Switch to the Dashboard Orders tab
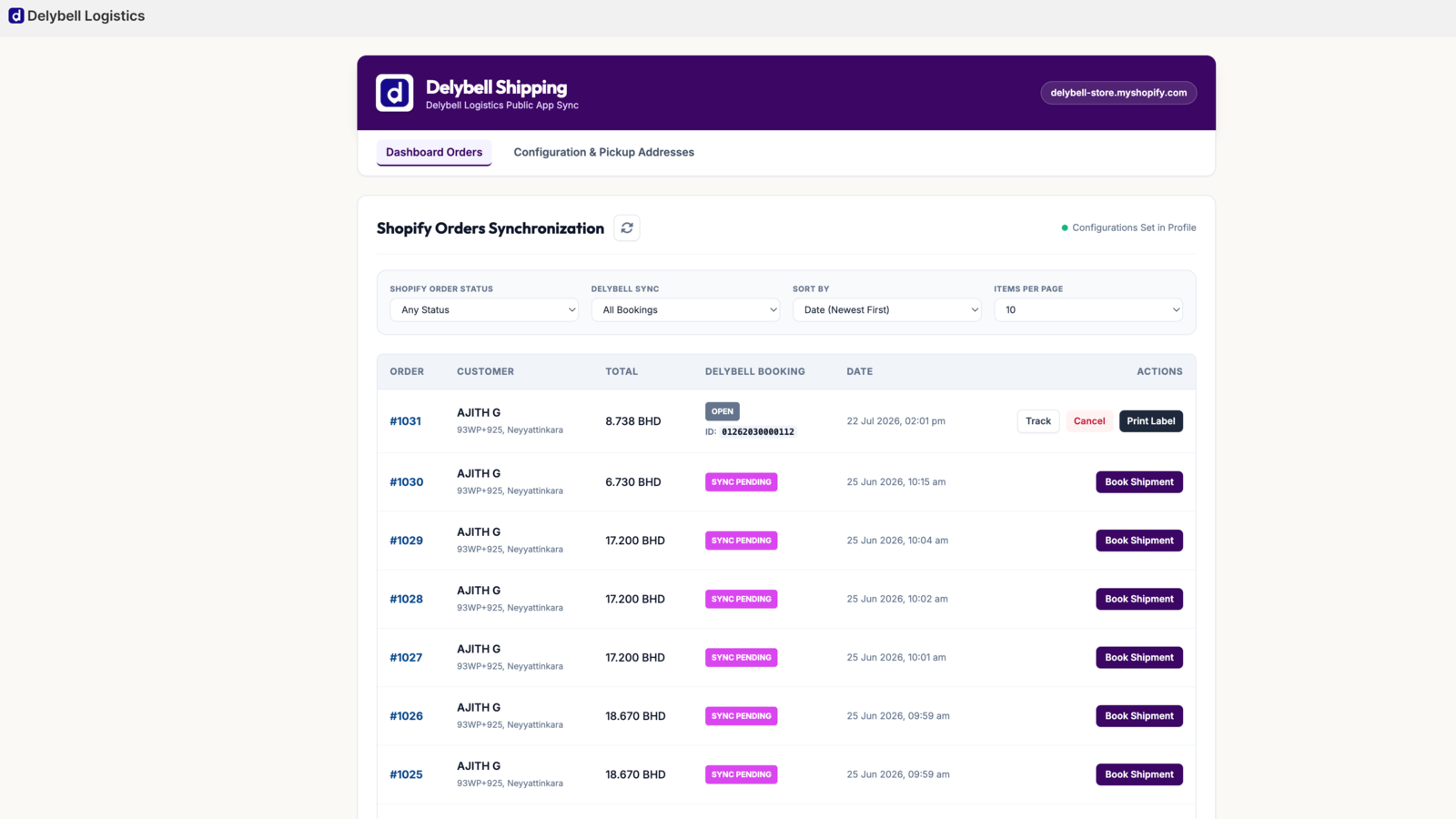The image size is (1456, 819). click(434, 152)
